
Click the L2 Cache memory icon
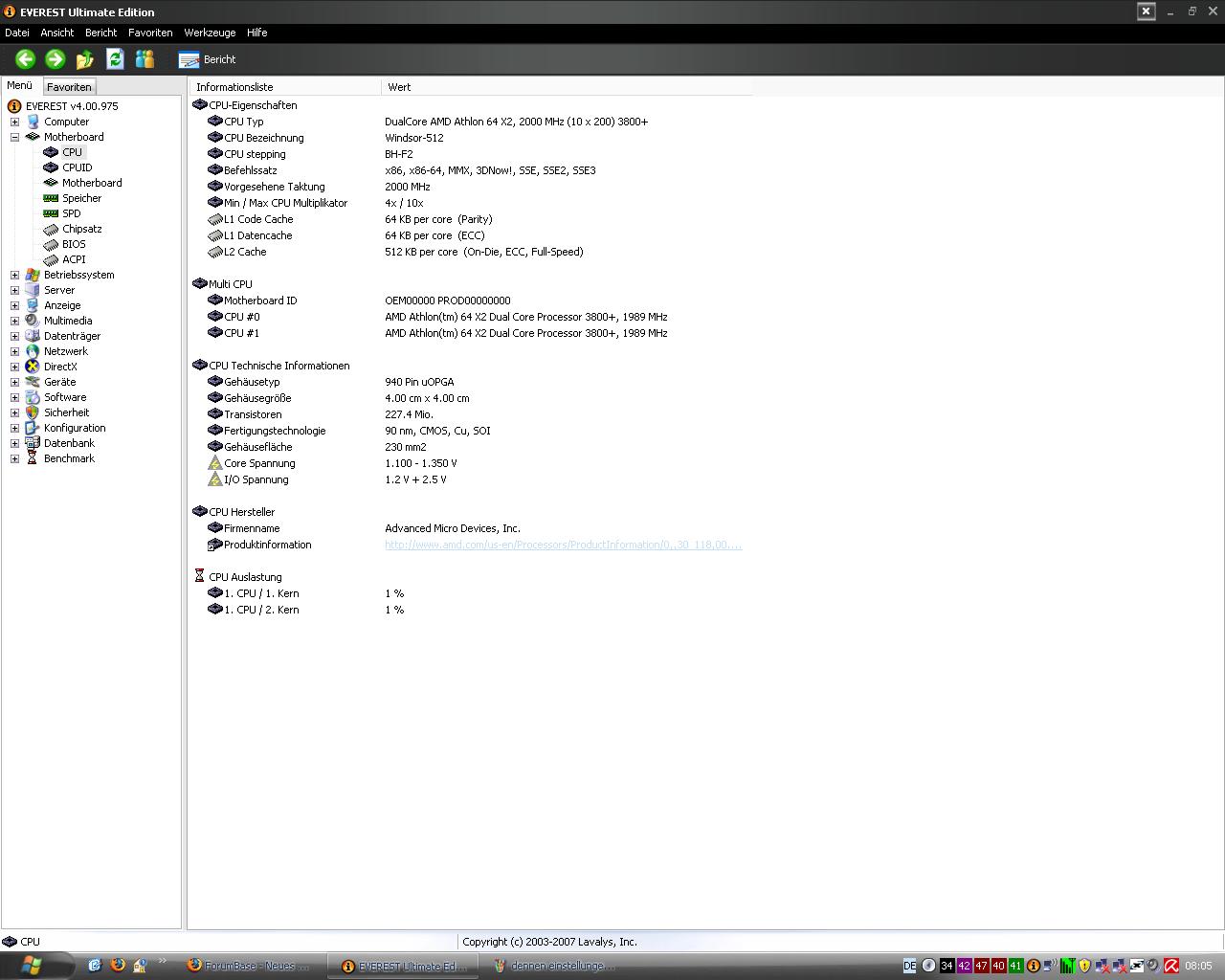[215, 252]
